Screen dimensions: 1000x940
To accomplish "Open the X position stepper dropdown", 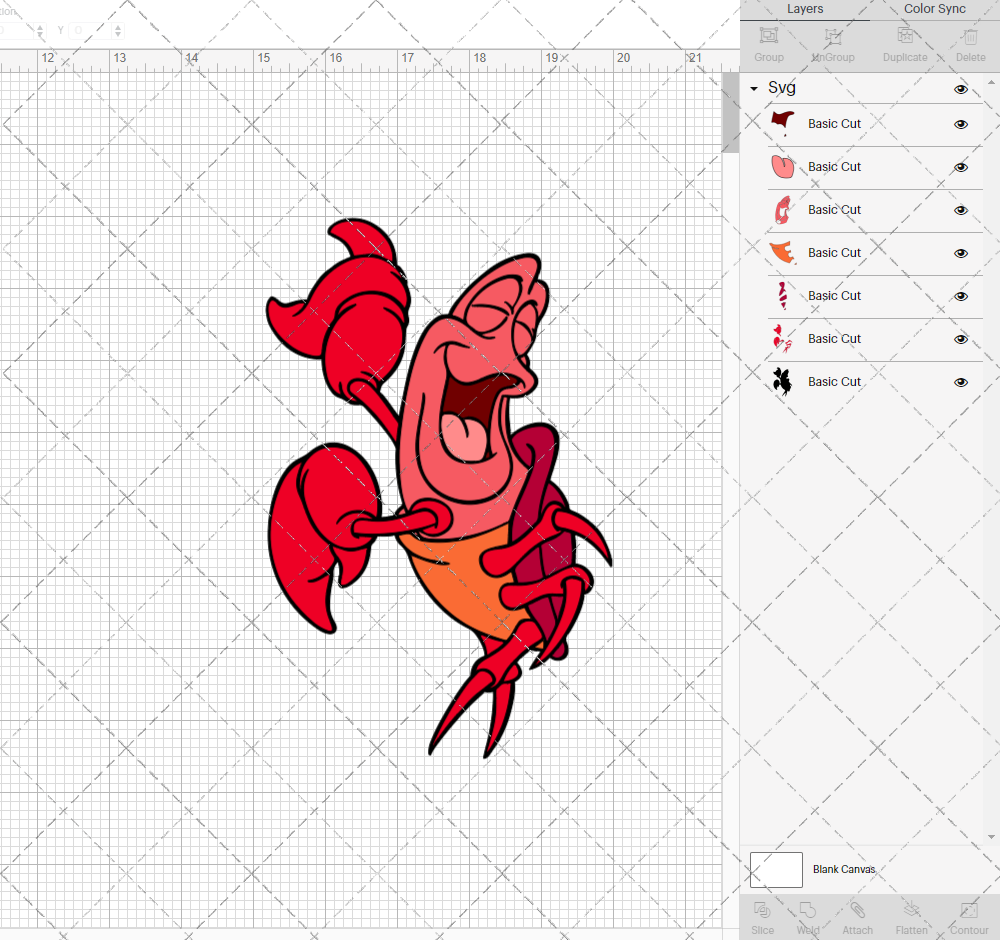I will coord(40,30).
